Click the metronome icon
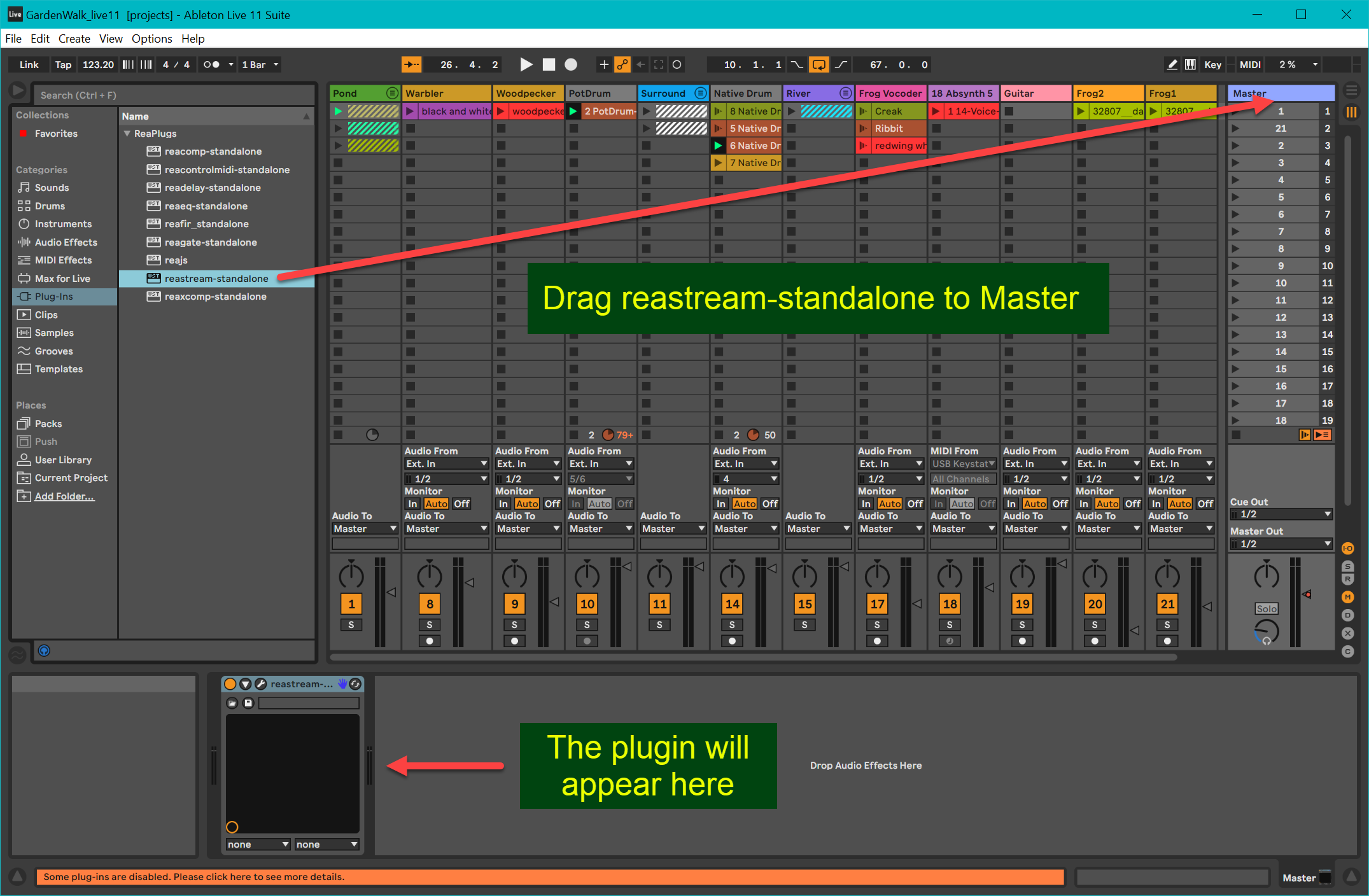Viewport: 1369px width, 896px height. pos(211,64)
